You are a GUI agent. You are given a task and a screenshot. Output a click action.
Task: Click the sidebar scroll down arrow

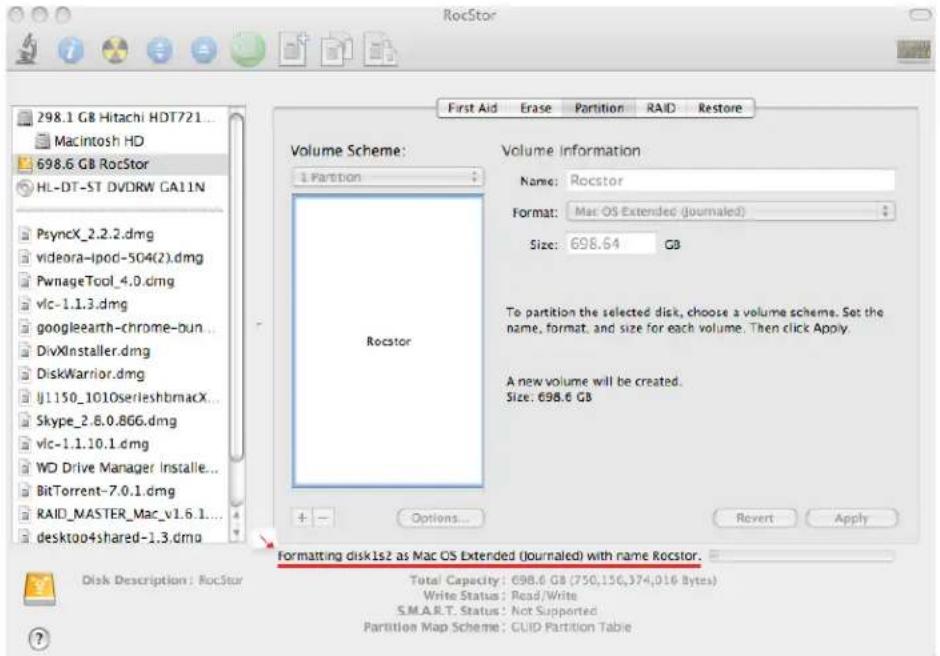[x=237, y=532]
